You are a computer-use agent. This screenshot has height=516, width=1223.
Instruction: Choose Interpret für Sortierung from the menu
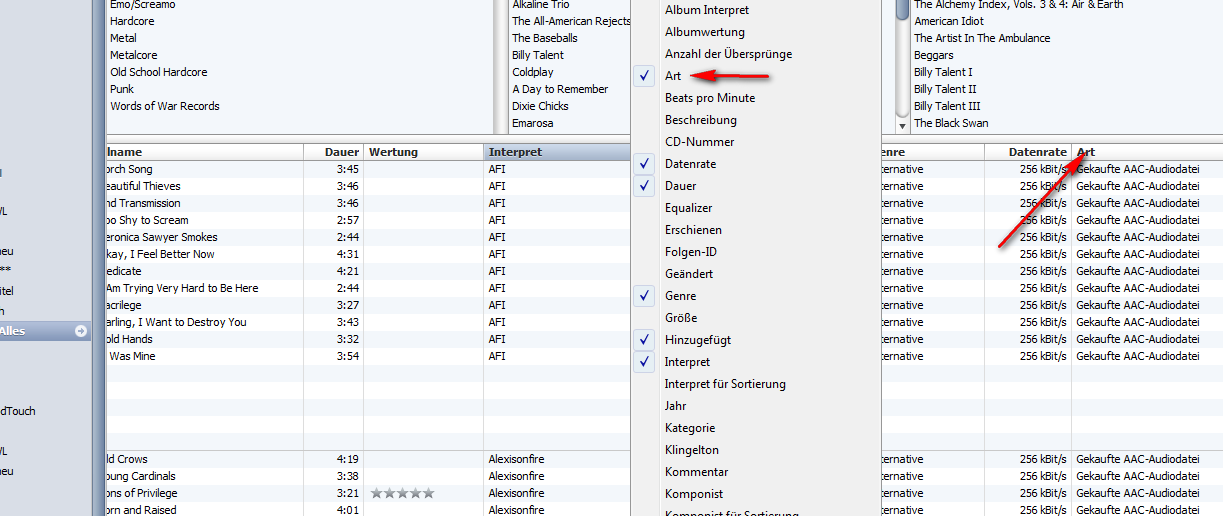click(725, 384)
